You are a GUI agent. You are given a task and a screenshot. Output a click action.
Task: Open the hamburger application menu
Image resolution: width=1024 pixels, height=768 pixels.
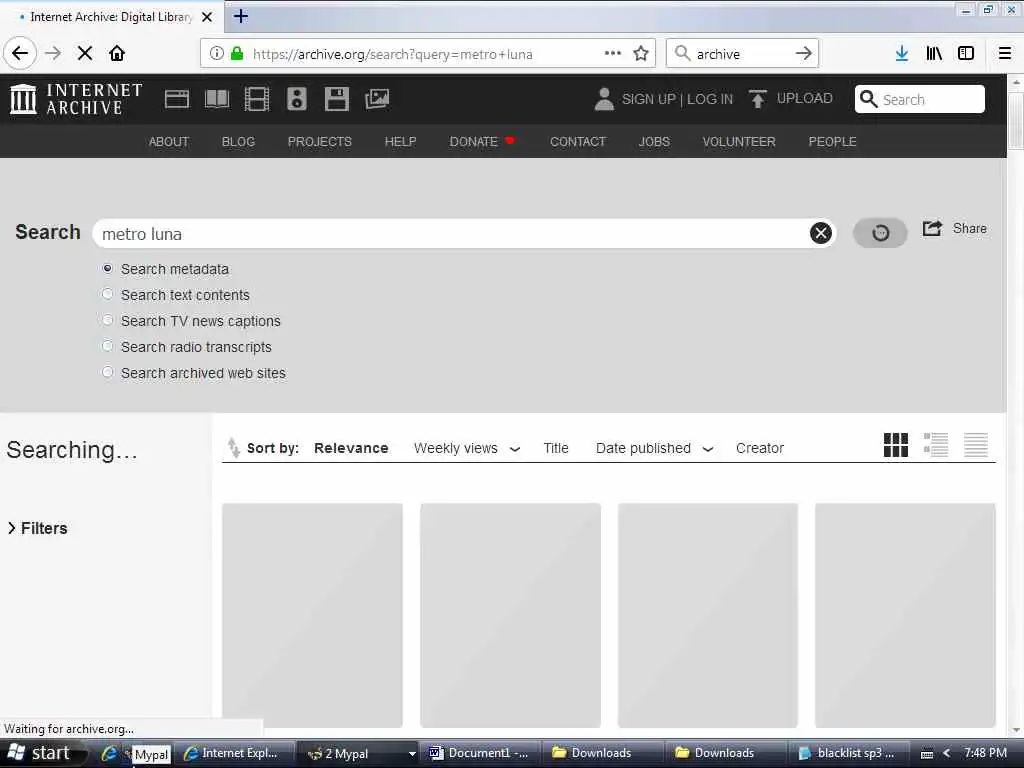pyautogui.click(x=1005, y=54)
